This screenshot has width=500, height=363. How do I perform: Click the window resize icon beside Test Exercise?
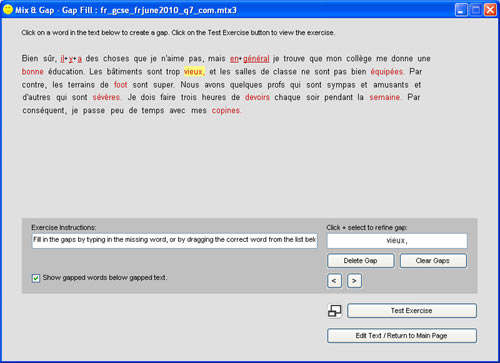click(x=335, y=311)
